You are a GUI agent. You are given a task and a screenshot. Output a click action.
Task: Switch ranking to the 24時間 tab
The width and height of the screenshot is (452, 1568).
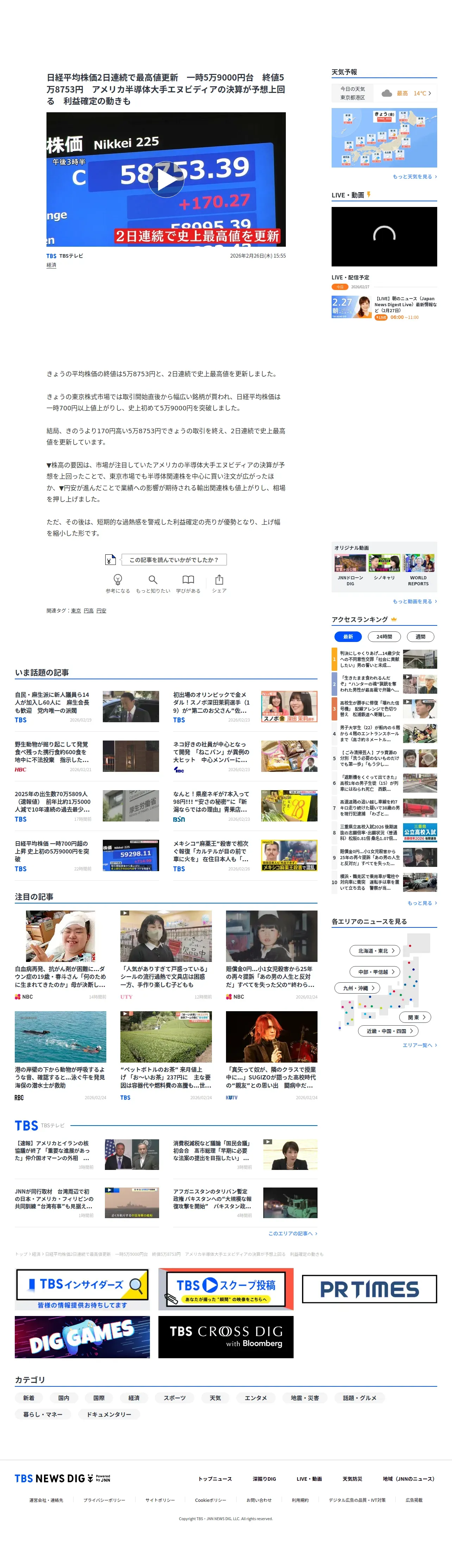384,637
